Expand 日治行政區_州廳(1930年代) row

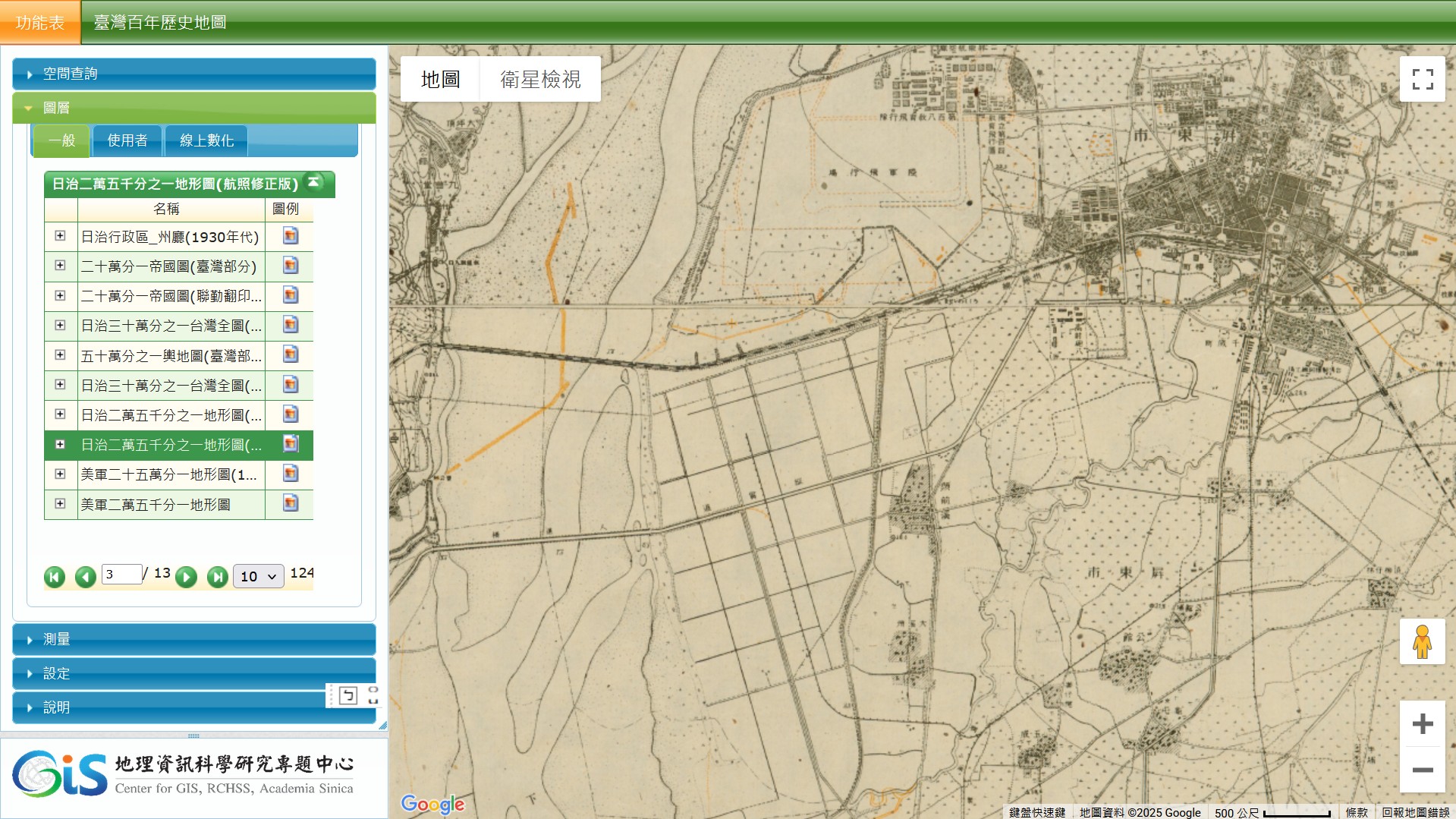click(60, 236)
